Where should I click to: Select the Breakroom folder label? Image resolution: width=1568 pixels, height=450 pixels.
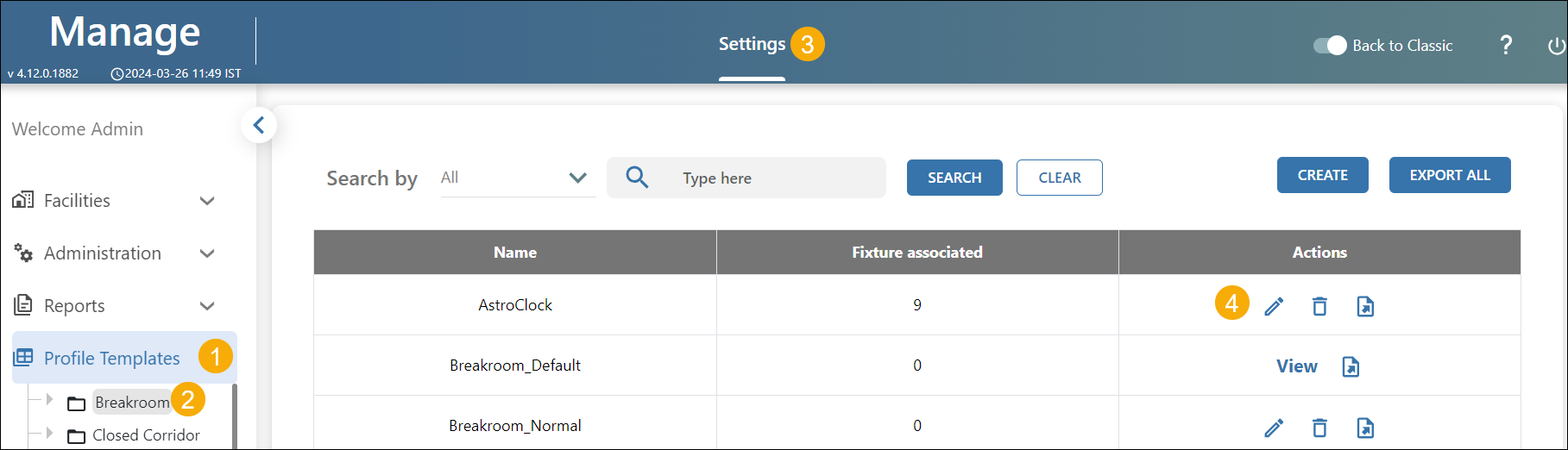(132, 403)
